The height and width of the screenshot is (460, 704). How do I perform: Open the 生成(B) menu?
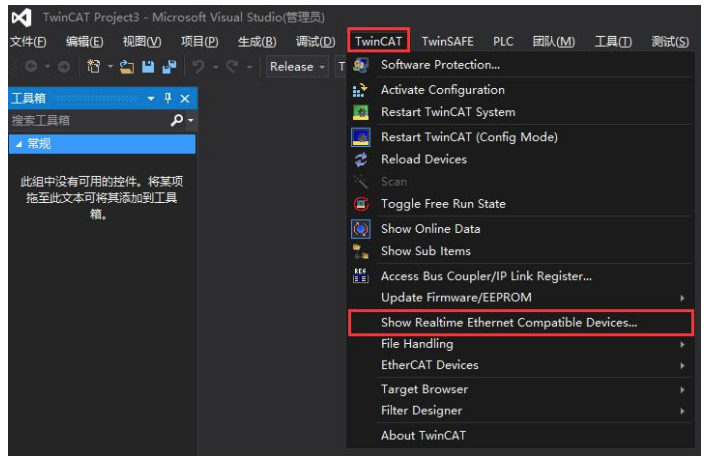pos(257,42)
